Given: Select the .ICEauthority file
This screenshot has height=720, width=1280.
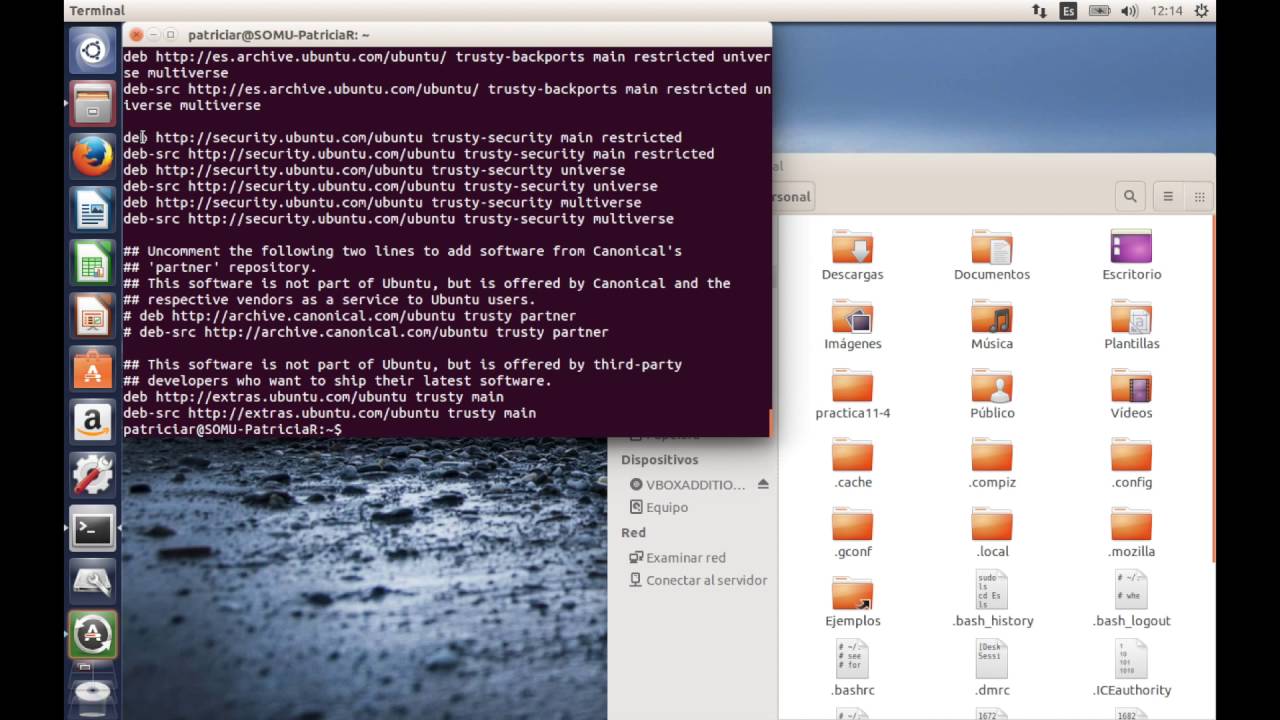Looking at the screenshot, I should (x=1131, y=668).
